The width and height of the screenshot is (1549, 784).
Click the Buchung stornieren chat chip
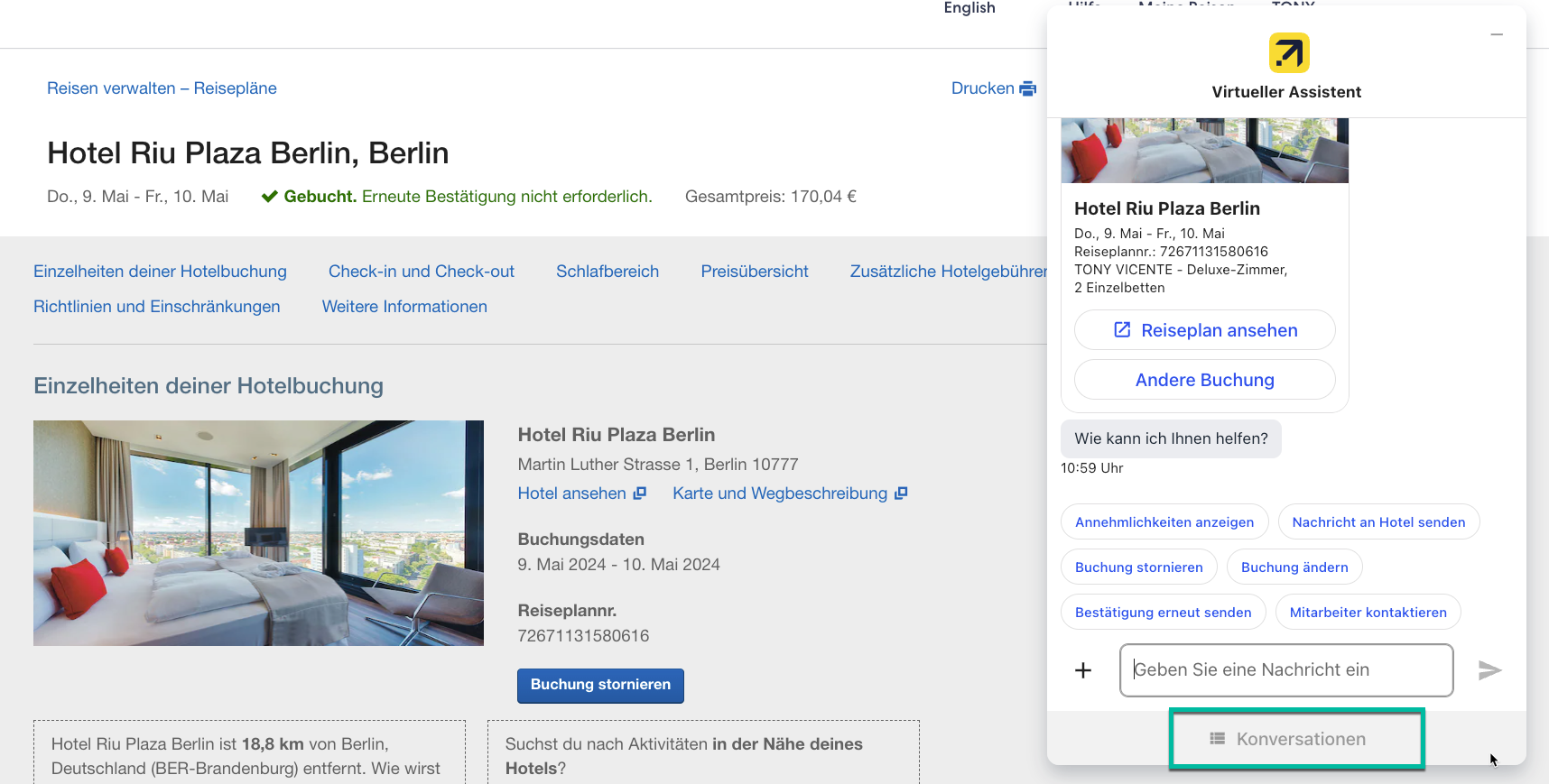point(1139,567)
